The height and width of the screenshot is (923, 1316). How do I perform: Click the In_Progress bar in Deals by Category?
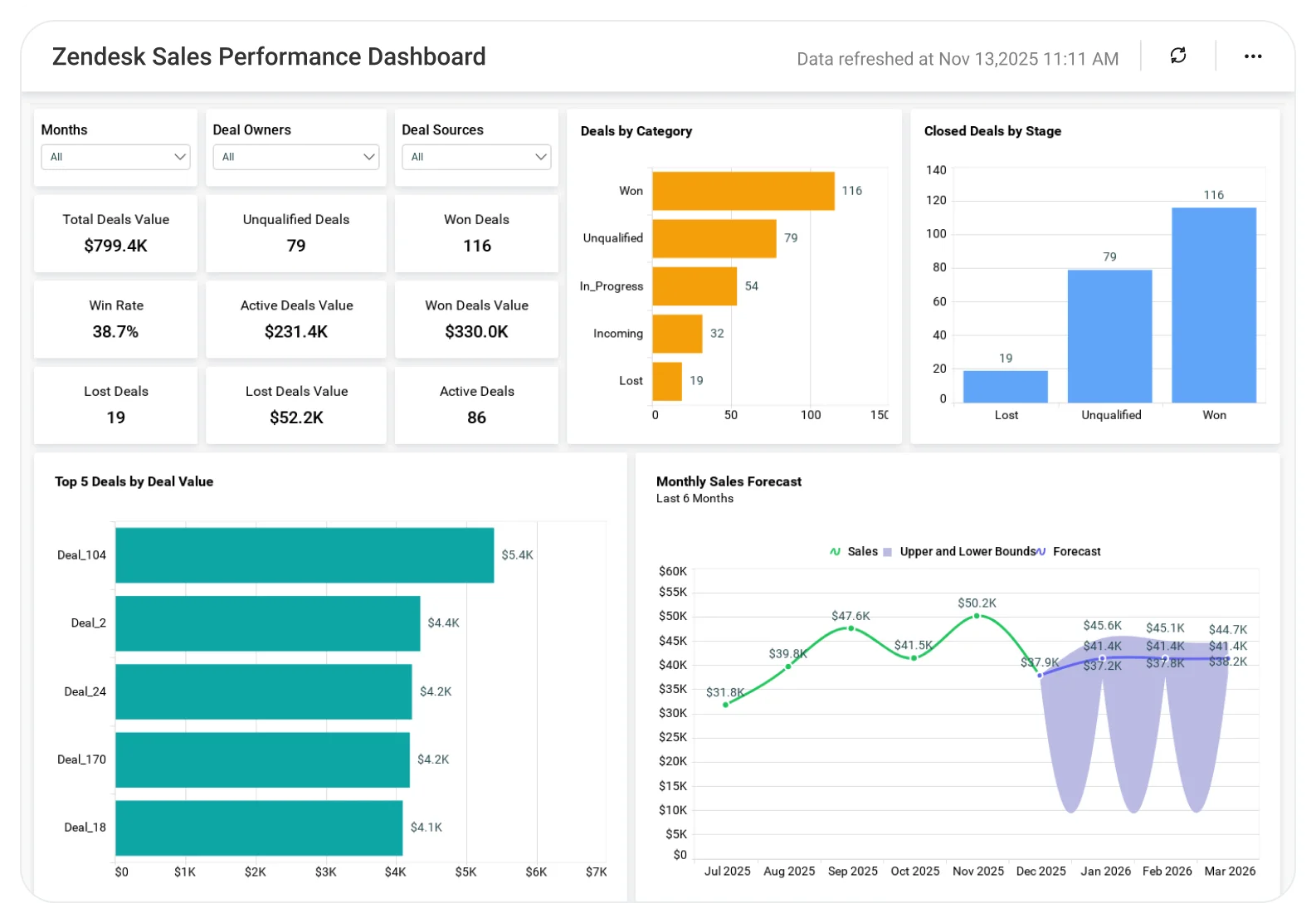click(695, 286)
